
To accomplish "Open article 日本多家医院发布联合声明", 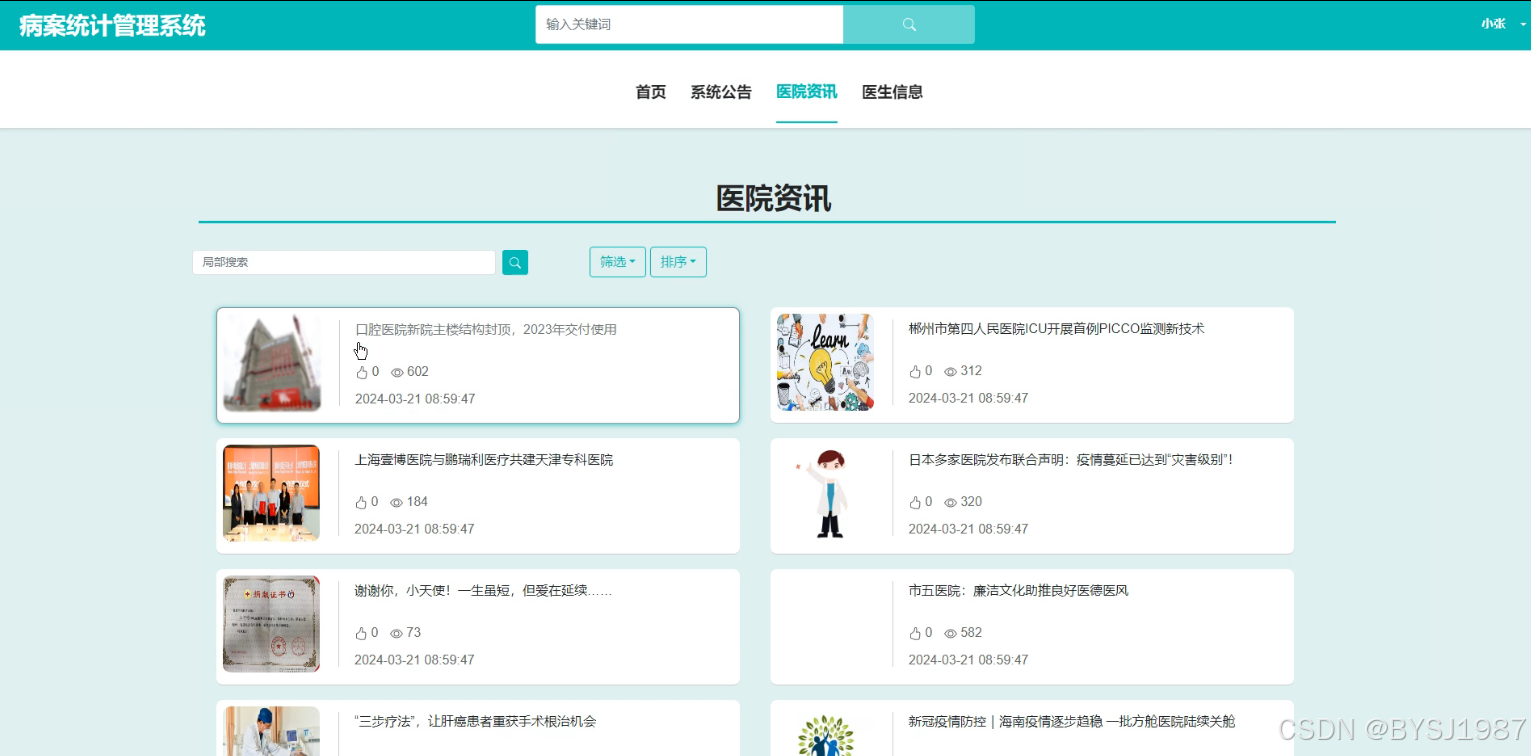I will point(1070,460).
